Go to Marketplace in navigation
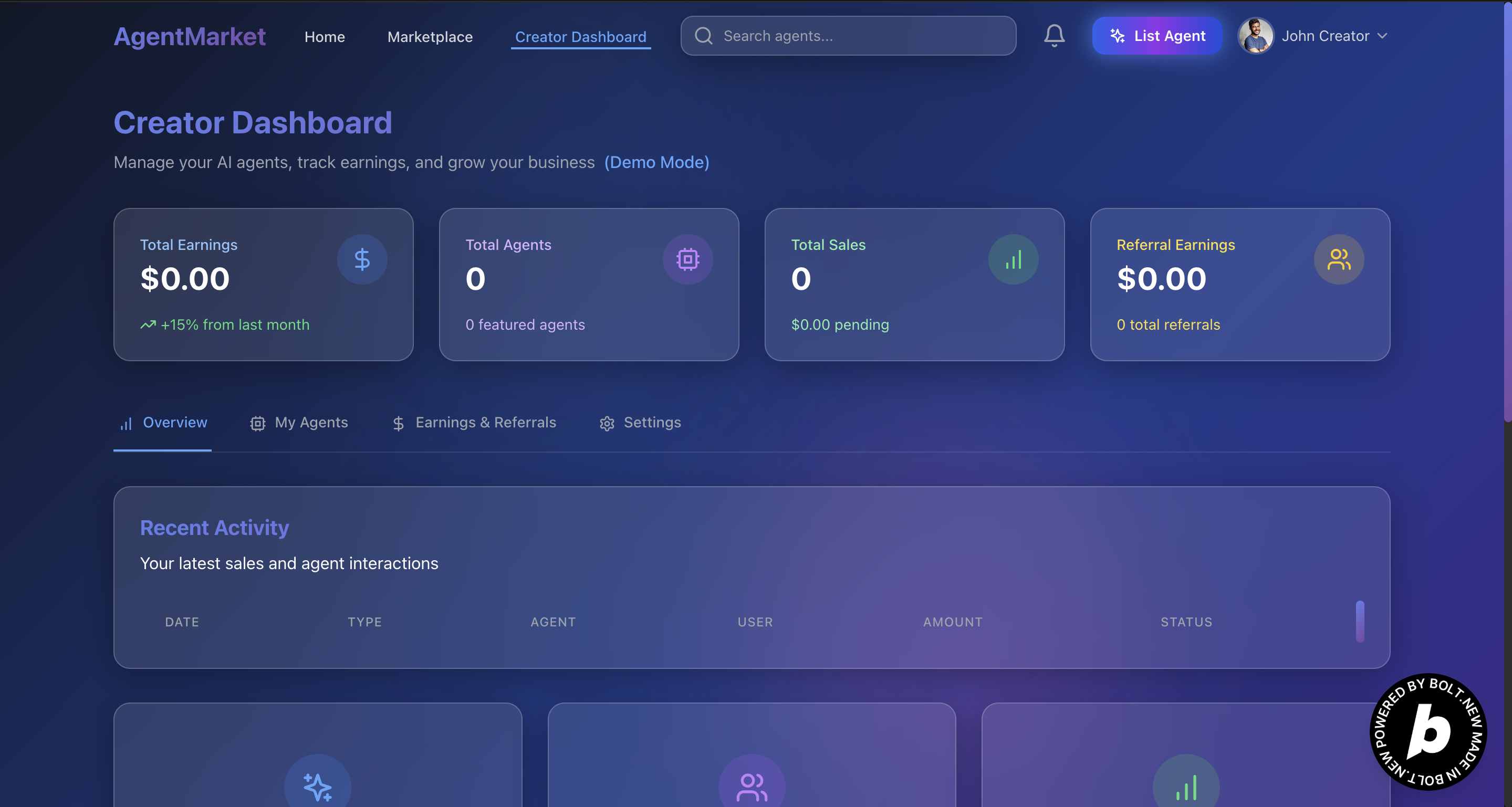This screenshot has height=807, width=1512. pos(430,37)
